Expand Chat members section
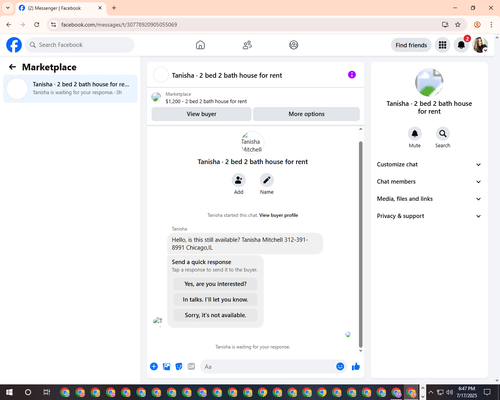The width and height of the screenshot is (500, 400). click(x=429, y=182)
